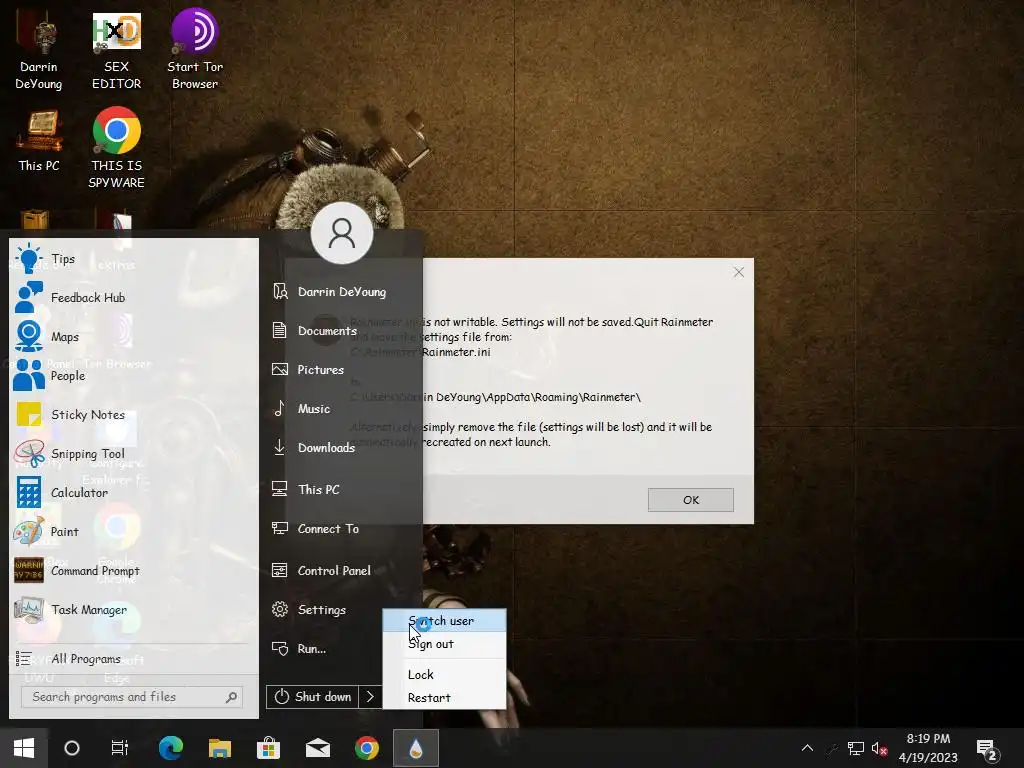Open the This PC desktop icon
Image resolution: width=1024 pixels, height=768 pixels.
(x=39, y=140)
